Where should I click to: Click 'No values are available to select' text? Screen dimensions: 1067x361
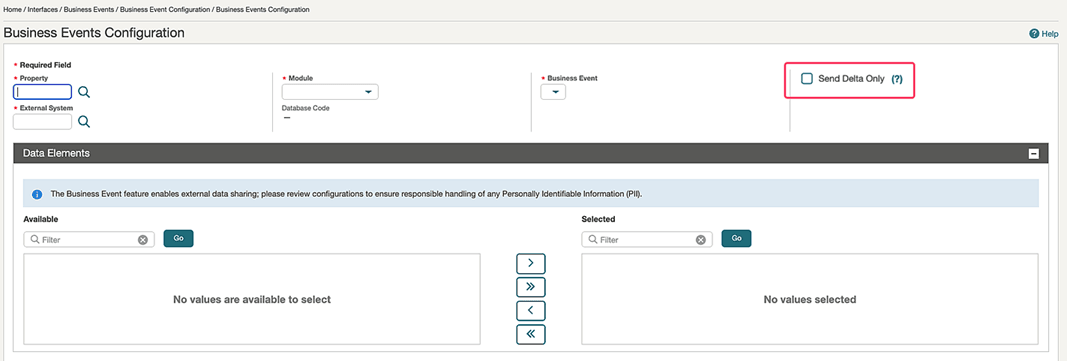click(252, 299)
